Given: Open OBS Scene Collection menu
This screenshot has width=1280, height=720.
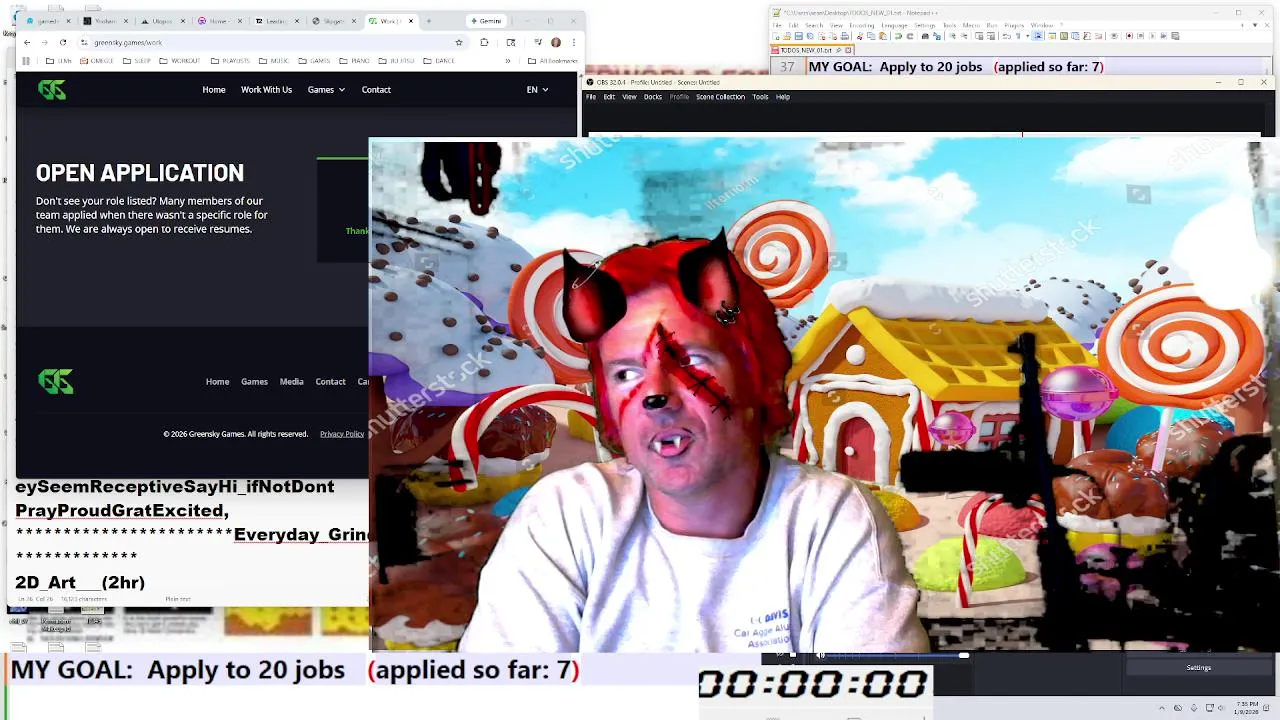Looking at the screenshot, I should pos(720,97).
